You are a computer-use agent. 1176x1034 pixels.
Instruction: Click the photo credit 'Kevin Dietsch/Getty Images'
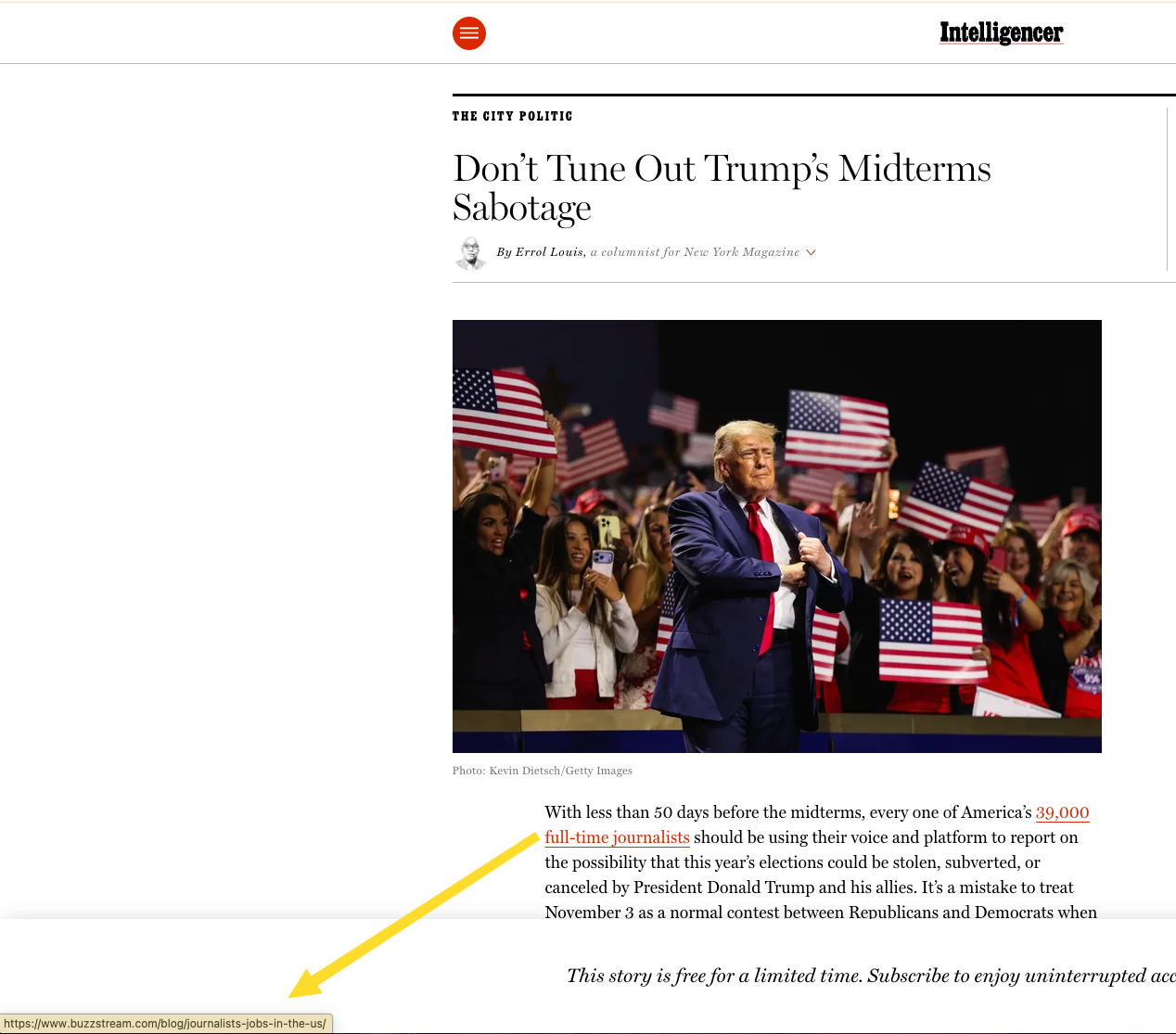pyautogui.click(x=560, y=771)
